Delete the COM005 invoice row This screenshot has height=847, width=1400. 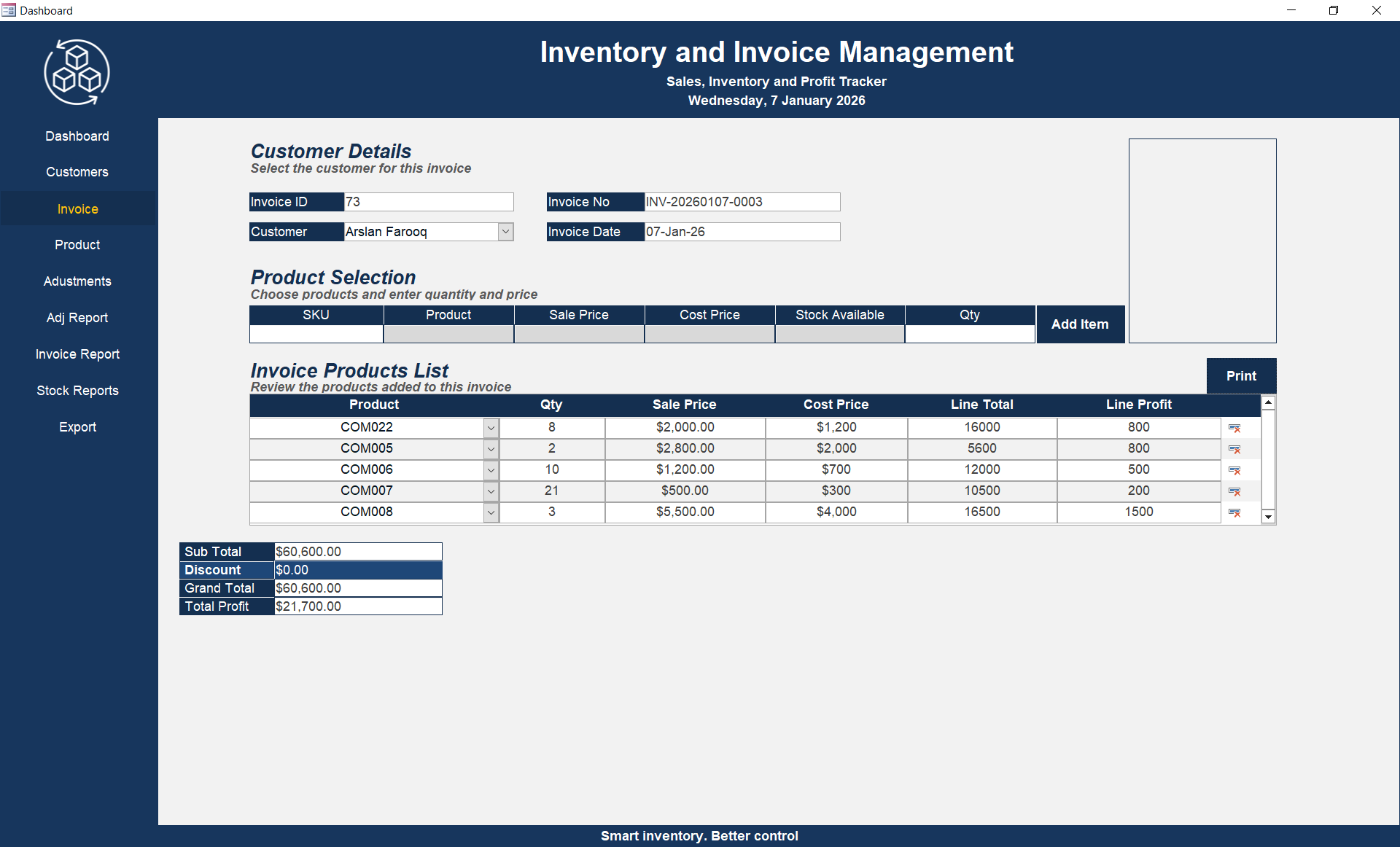[x=1234, y=449]
